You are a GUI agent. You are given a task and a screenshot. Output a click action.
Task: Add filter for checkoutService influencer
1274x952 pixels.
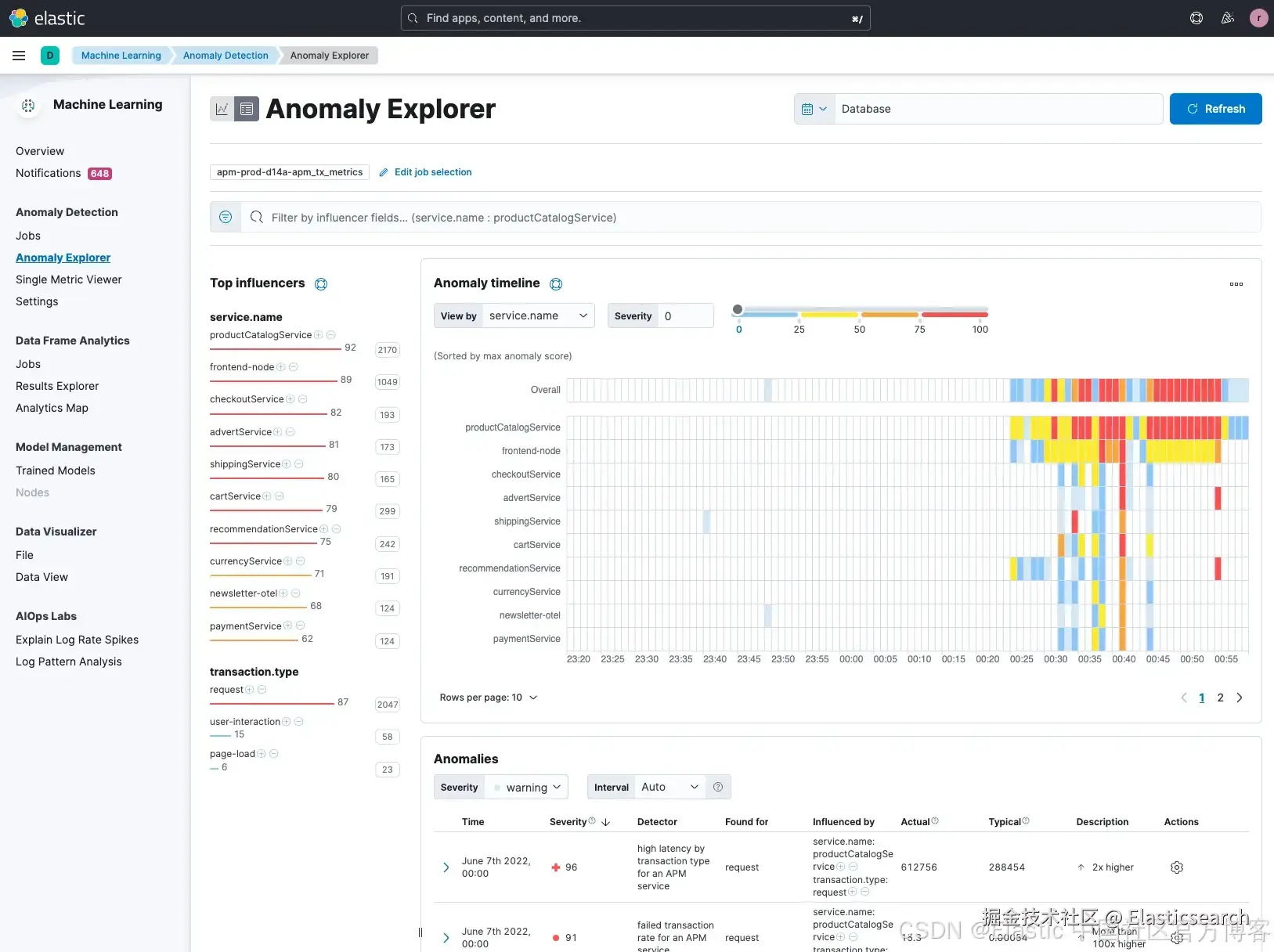pos(291,399)
